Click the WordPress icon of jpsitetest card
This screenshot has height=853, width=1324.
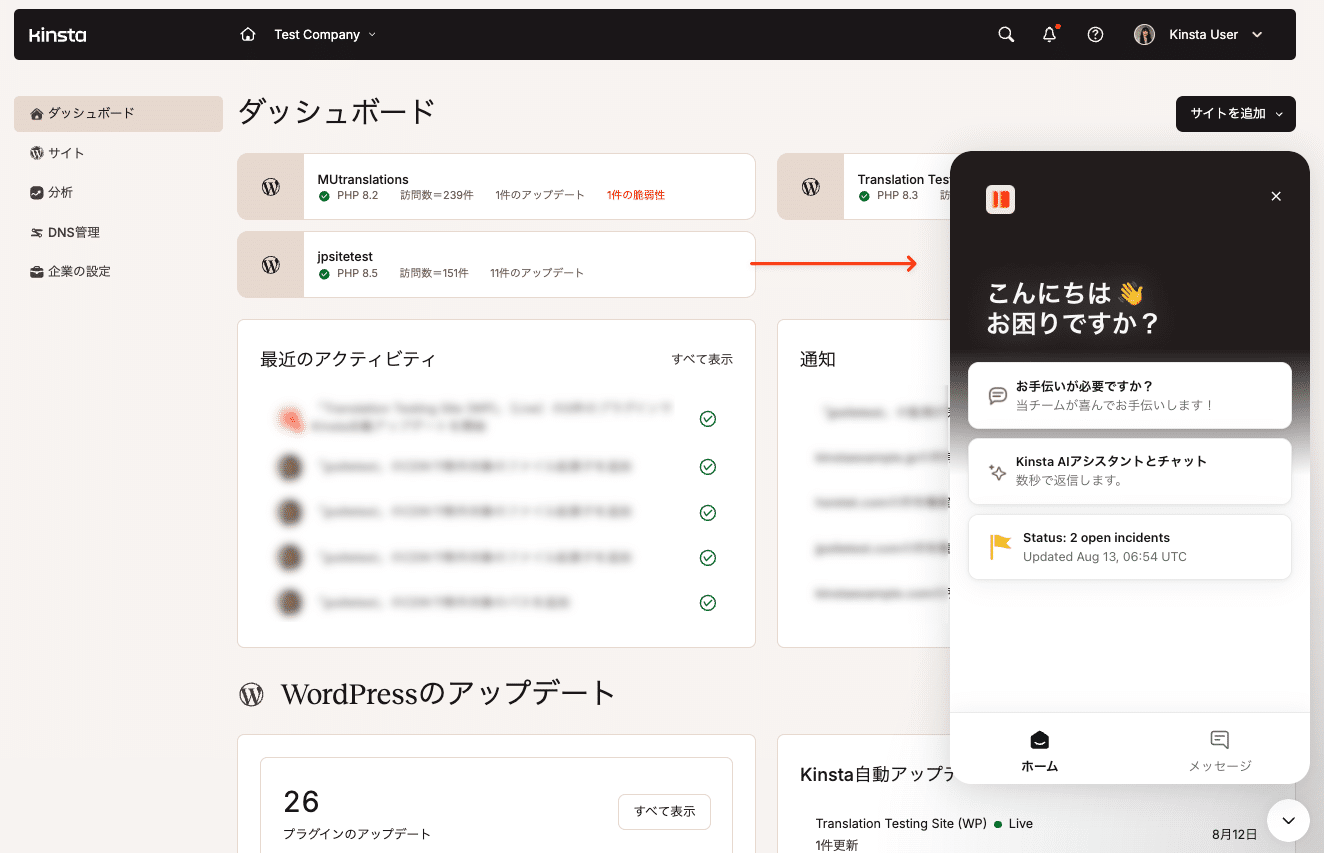pyautogui.click(x=270, y=265)
